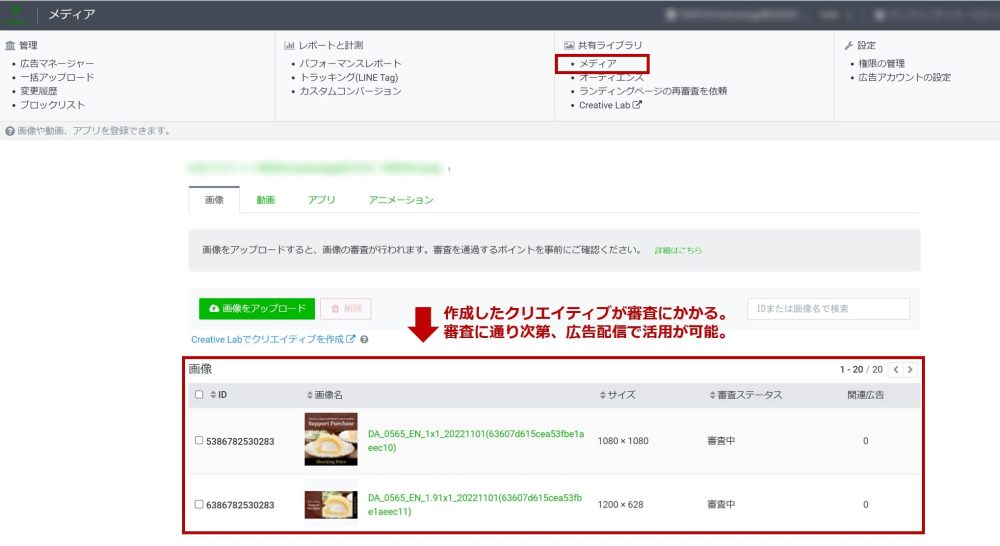Go to next page of image list
The image size is (1000, 546).
(x=910, y=369)
